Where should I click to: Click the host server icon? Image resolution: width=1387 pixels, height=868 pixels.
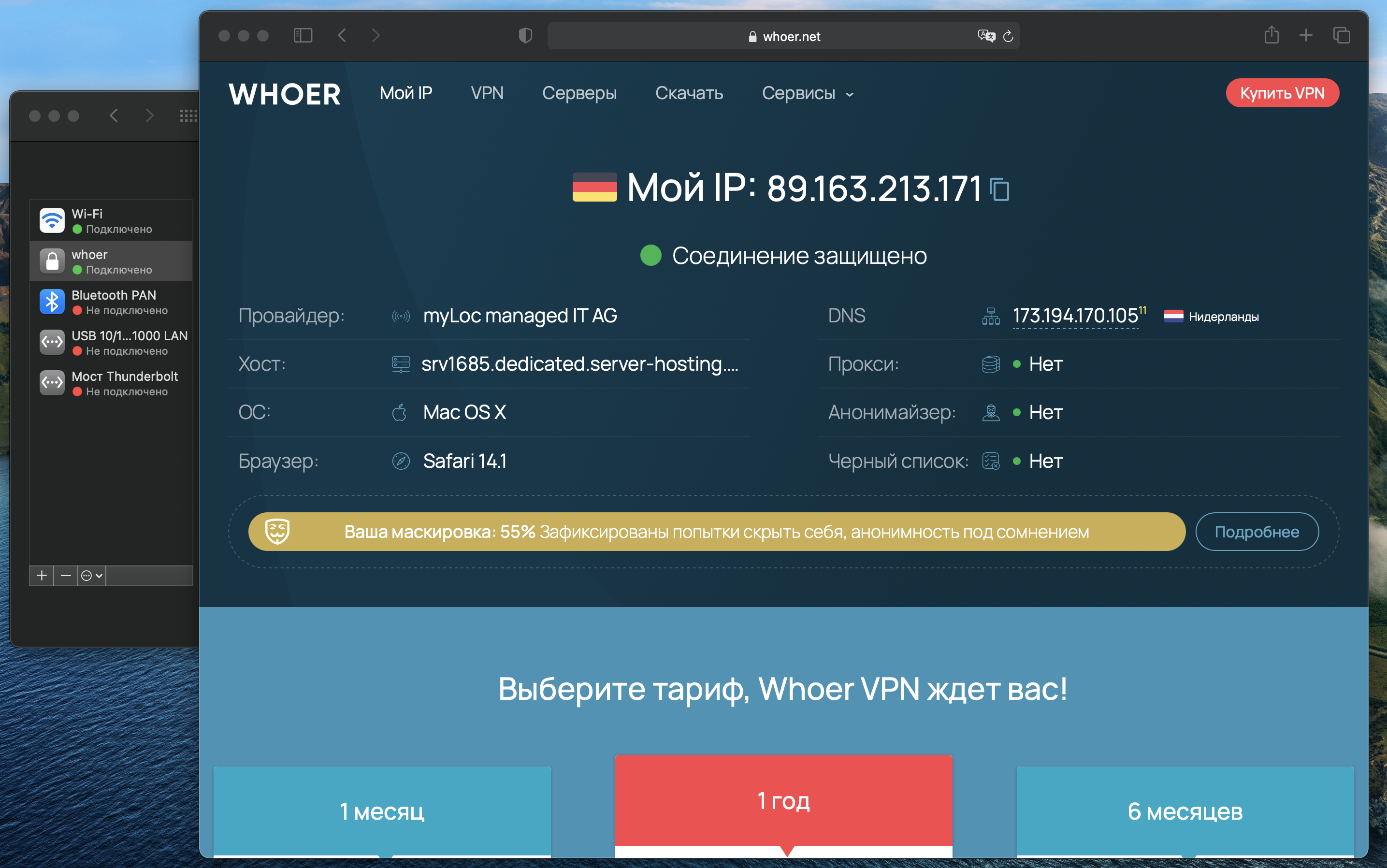coord(401,364)
